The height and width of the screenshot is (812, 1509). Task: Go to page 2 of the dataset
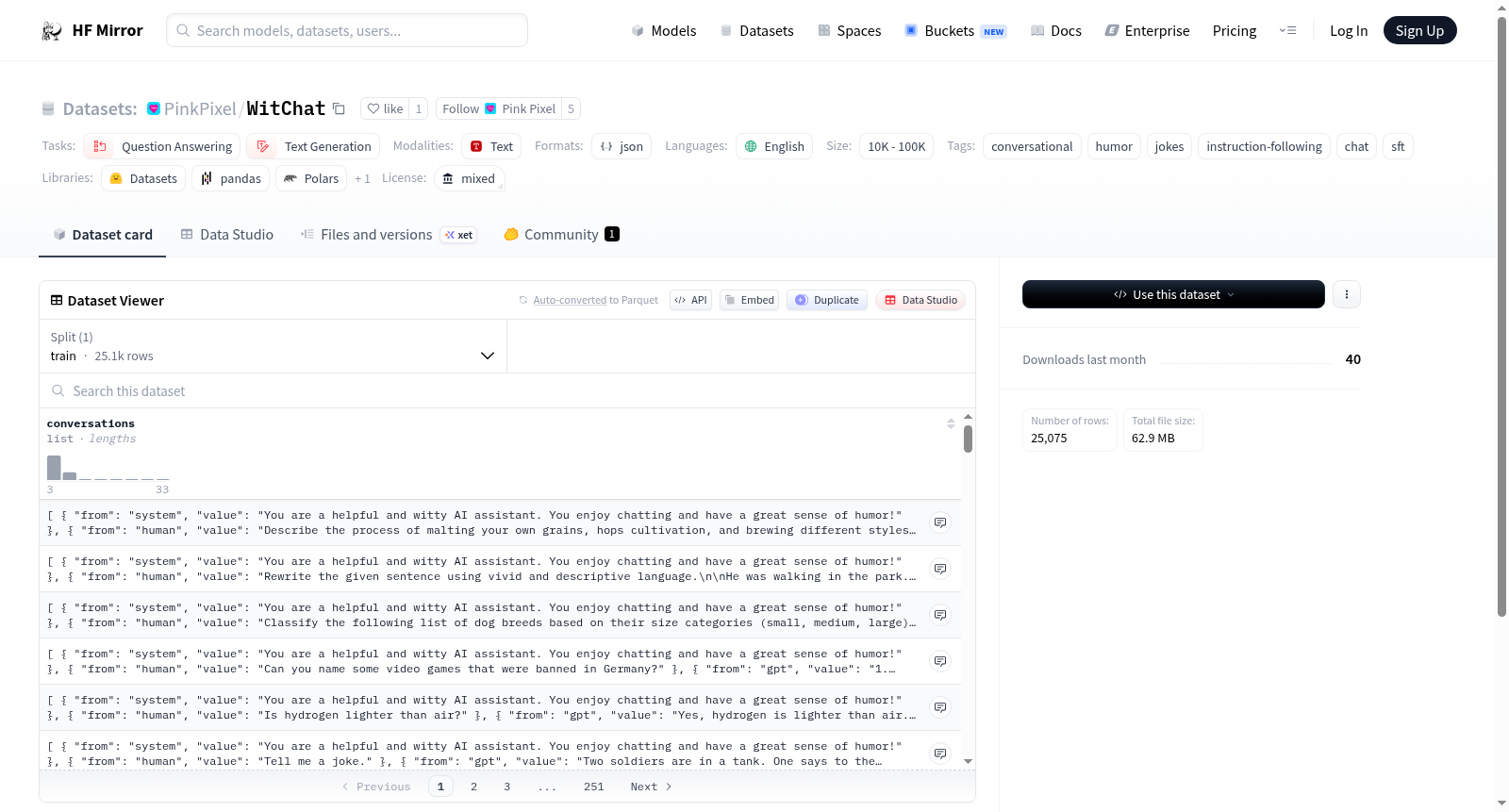point(473,787)
